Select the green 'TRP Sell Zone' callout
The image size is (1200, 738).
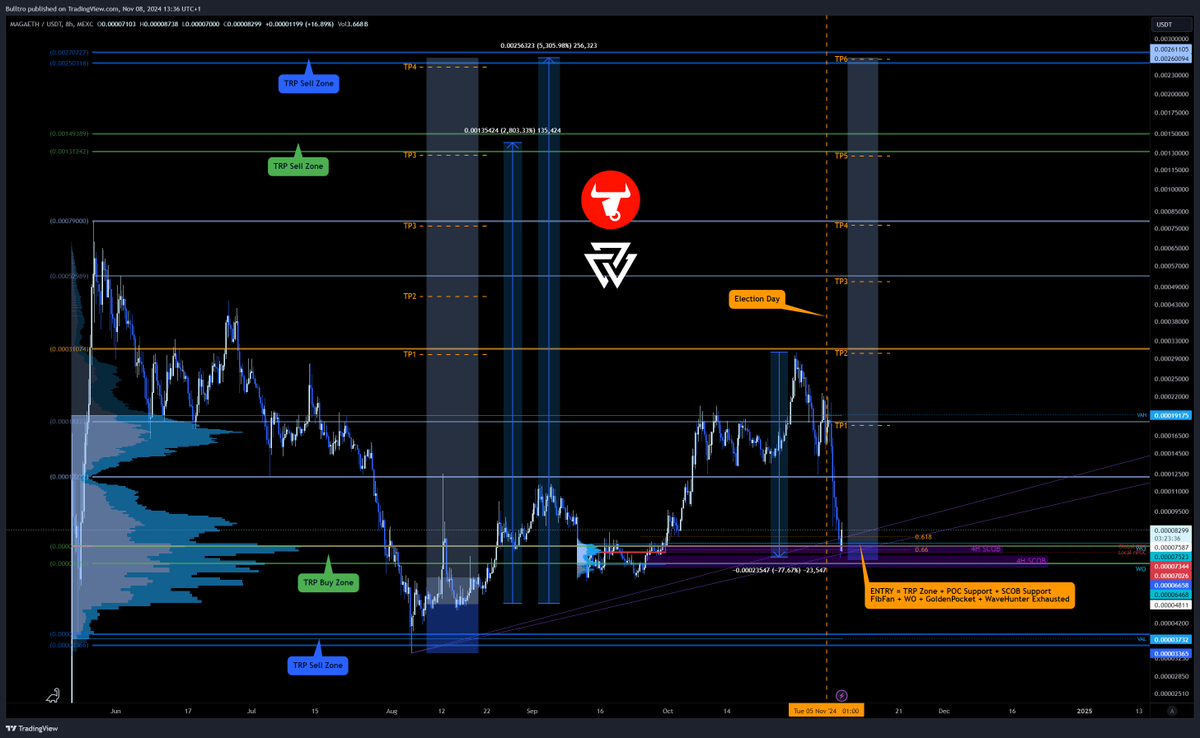click(298, 166)
